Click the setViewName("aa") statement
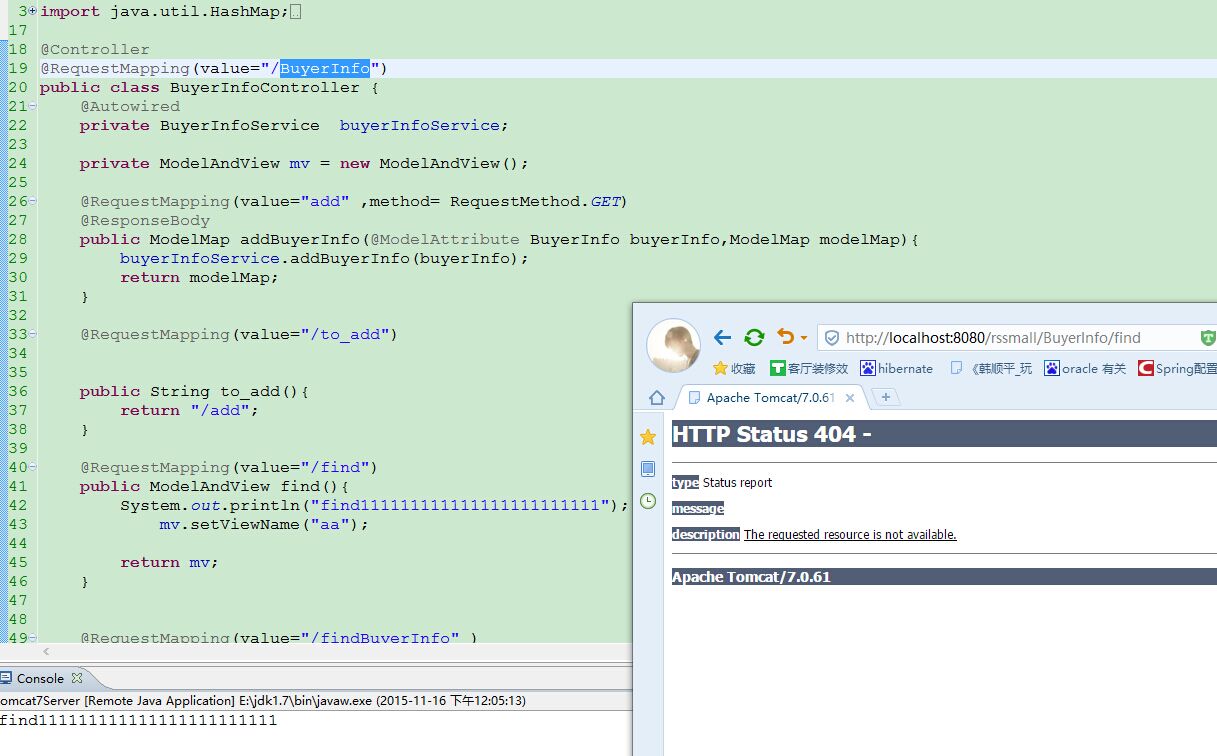The width and height of the screenshot is (1217, 756). point(264,524)
